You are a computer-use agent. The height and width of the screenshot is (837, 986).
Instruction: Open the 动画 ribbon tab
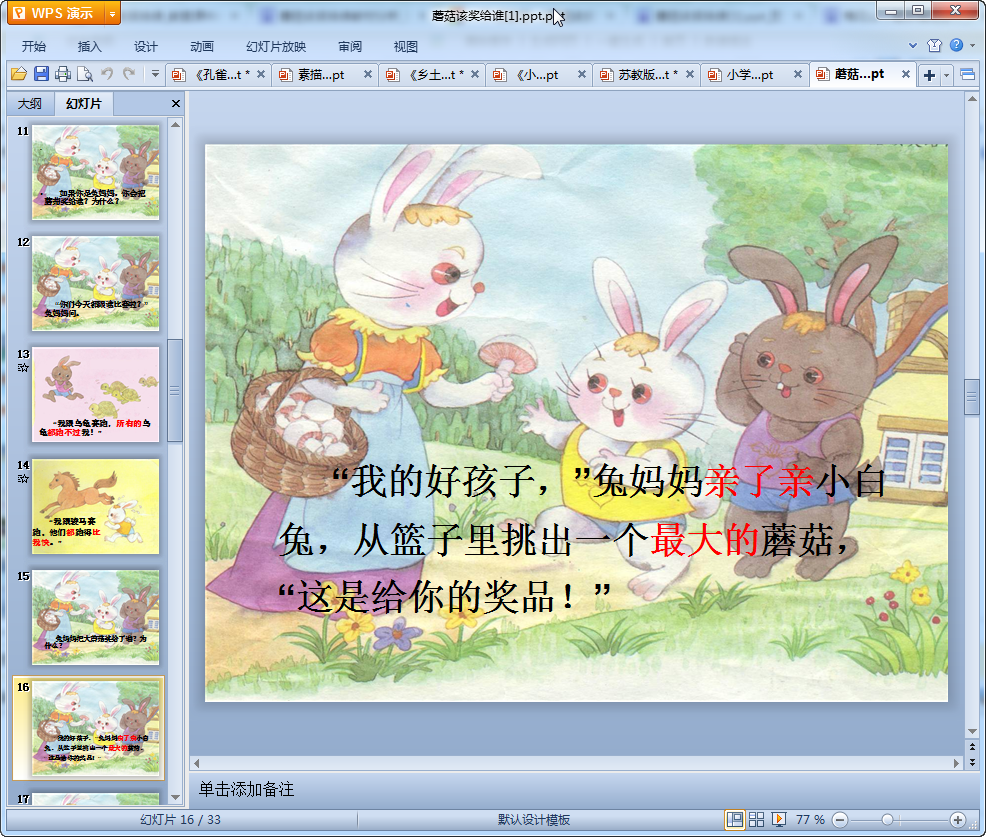[202, 47]
